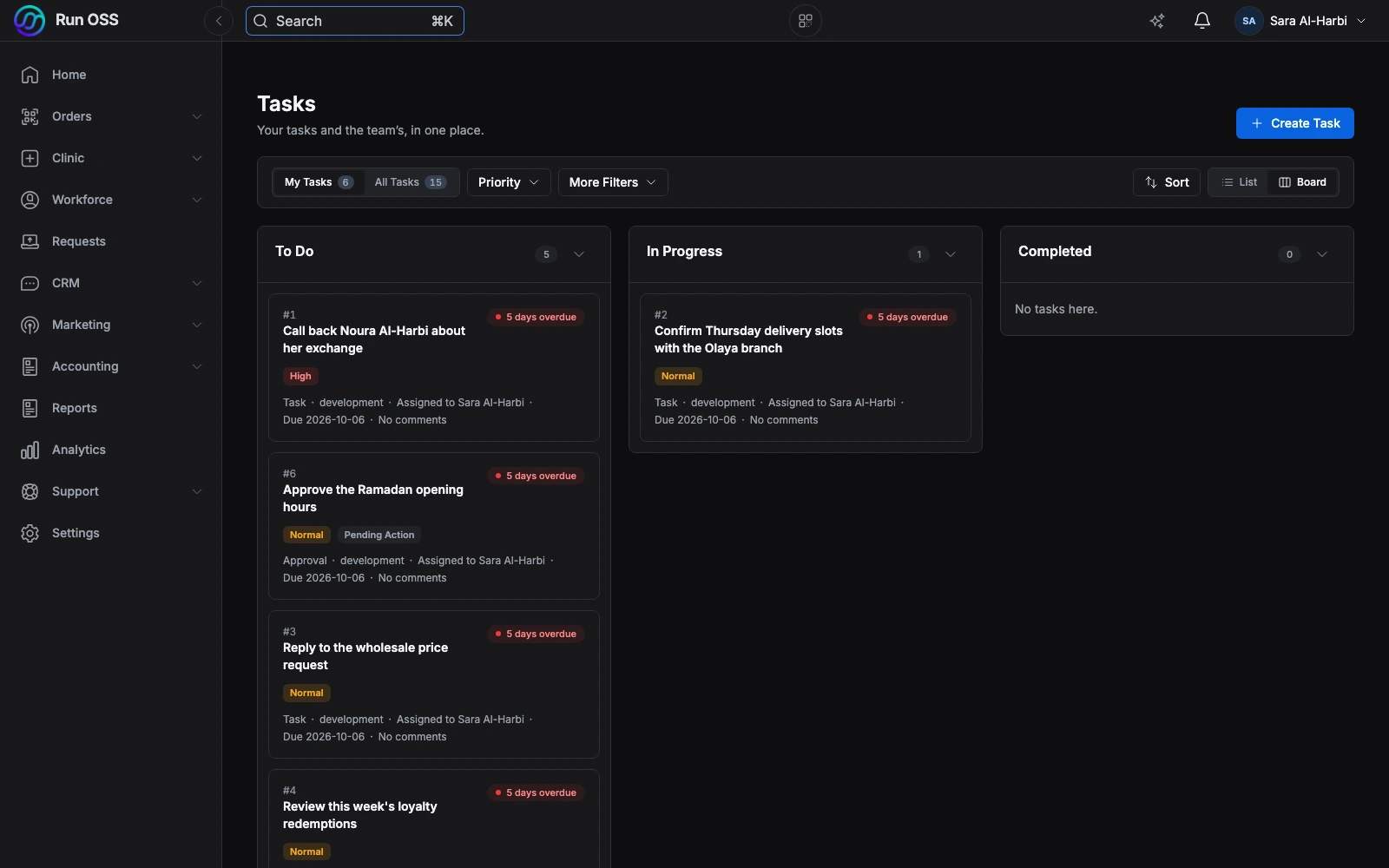This screenshot has height=868, width=1389.
Task: Open the More Filters dropdown
Action: [x=613, y=182]
